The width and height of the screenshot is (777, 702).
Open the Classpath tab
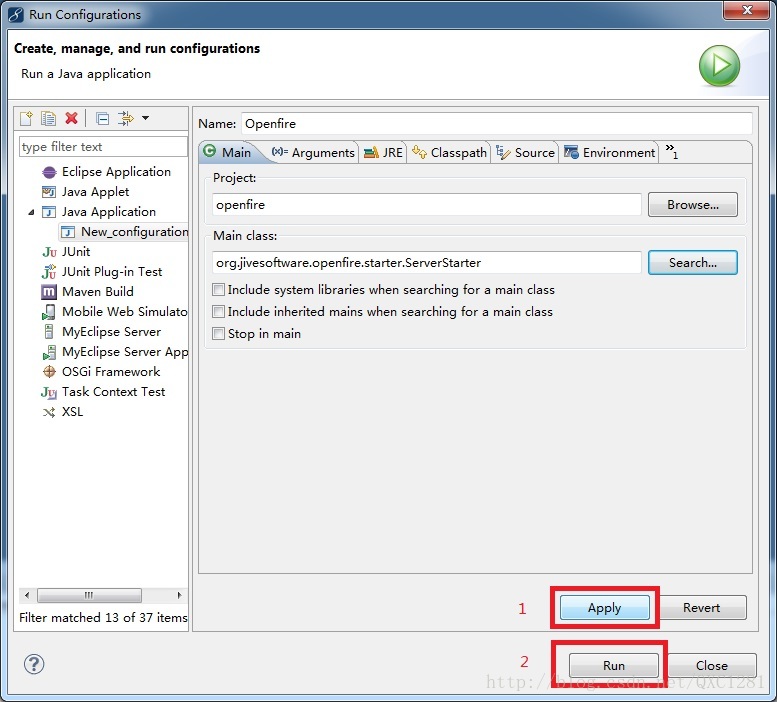coord(449,153)
